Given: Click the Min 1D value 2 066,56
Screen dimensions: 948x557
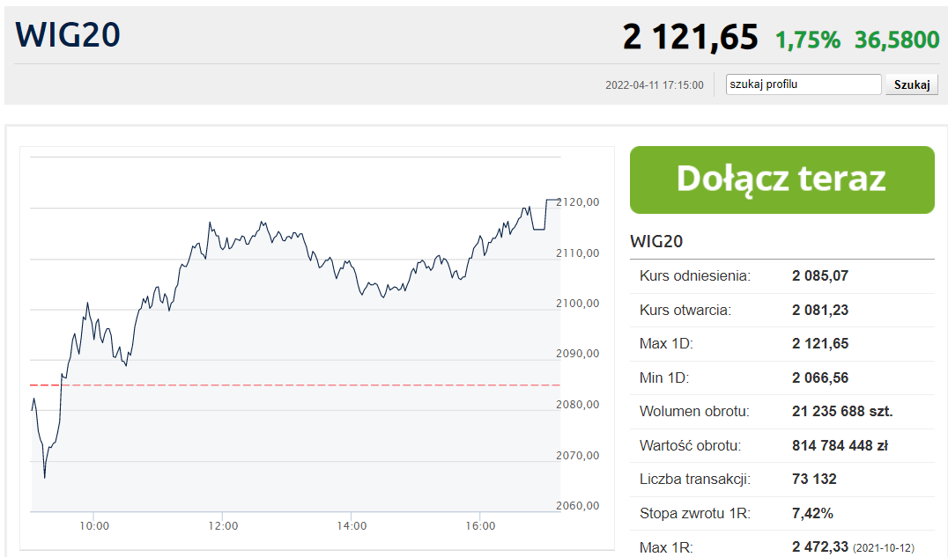Looking at the screenshot, I should [x=820, y=378].
